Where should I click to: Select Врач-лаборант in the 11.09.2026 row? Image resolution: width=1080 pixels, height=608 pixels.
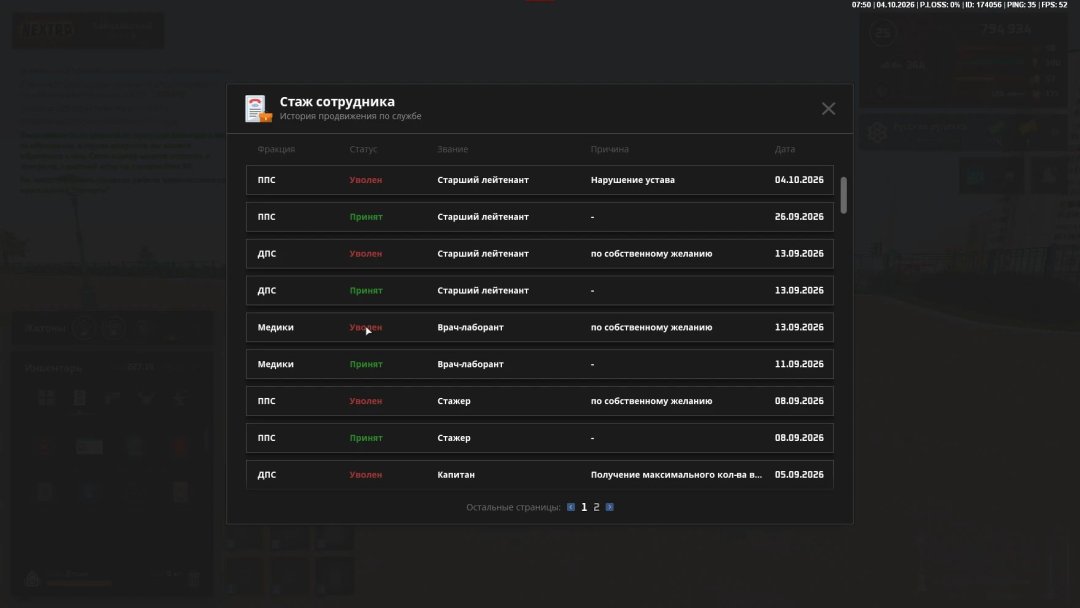[470, 364]
